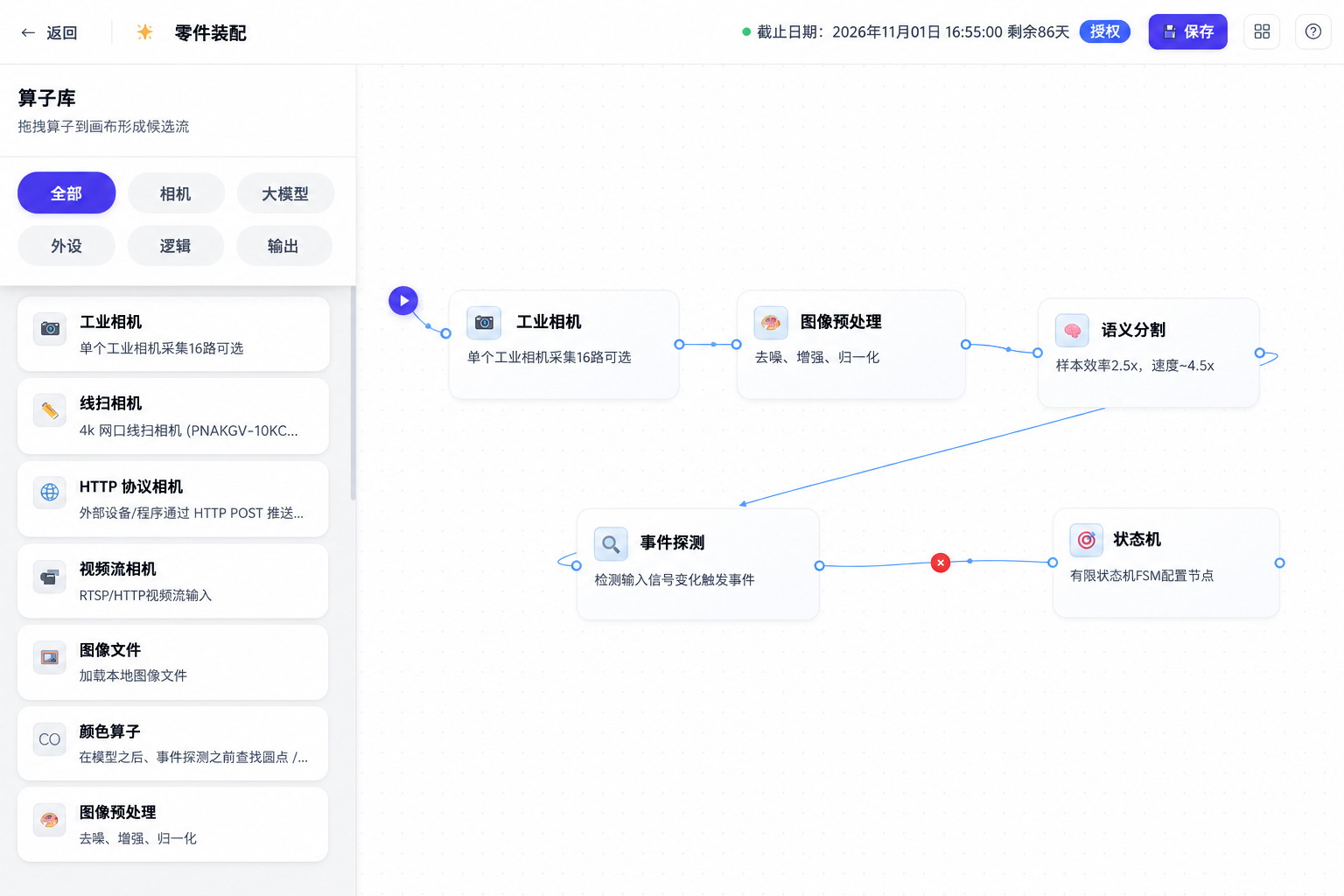
Task: Click output port of 状态机 node
Action: (x=1279, y=563)
